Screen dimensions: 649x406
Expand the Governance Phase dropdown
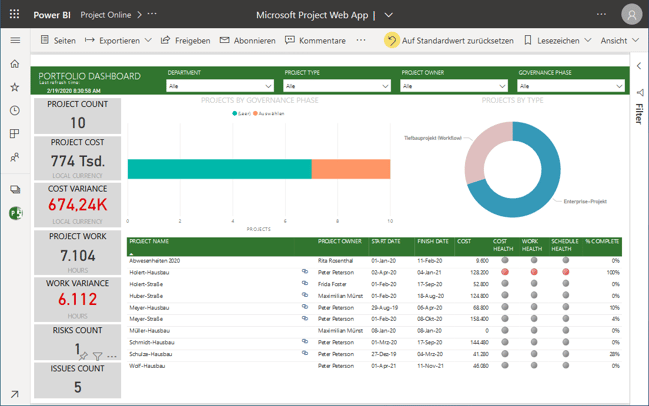coord(571,86)
